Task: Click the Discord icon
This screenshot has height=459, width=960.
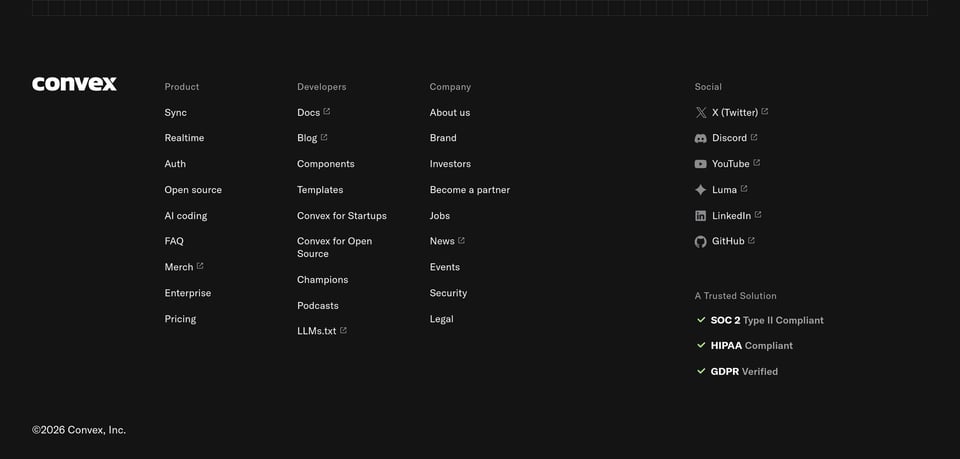Action: coord(701,138)
